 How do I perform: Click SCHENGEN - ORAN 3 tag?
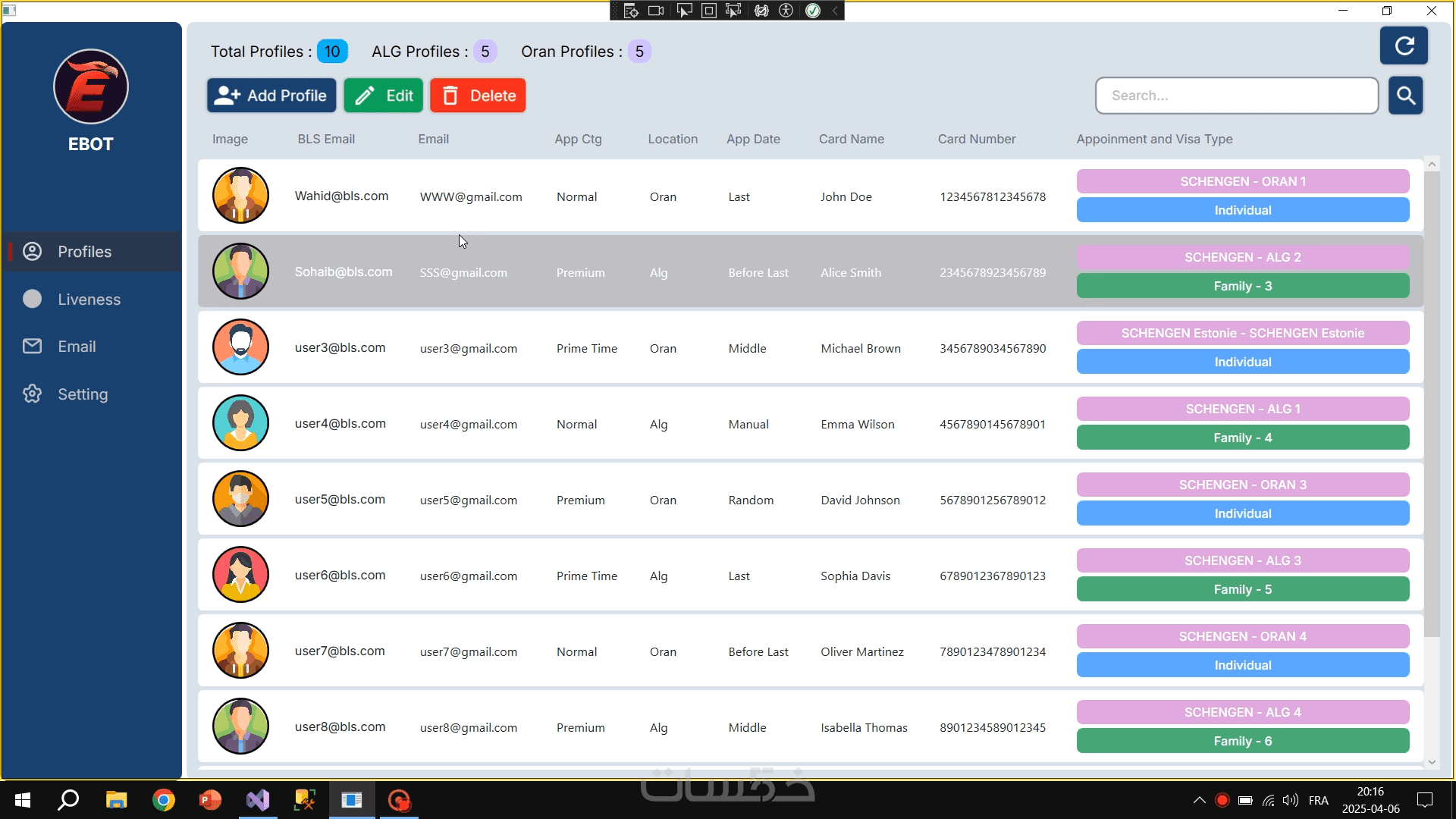click(x=1242, y=485)
